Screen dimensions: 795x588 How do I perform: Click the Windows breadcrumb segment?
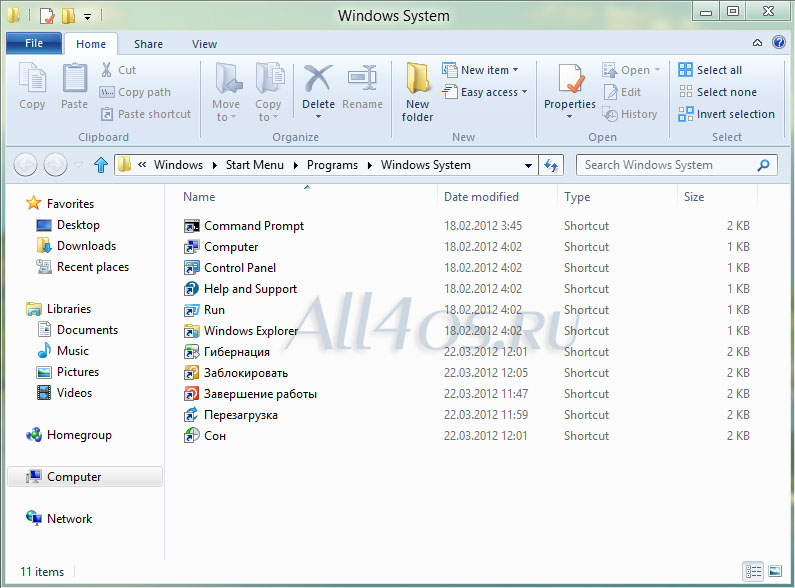point(178,165)
